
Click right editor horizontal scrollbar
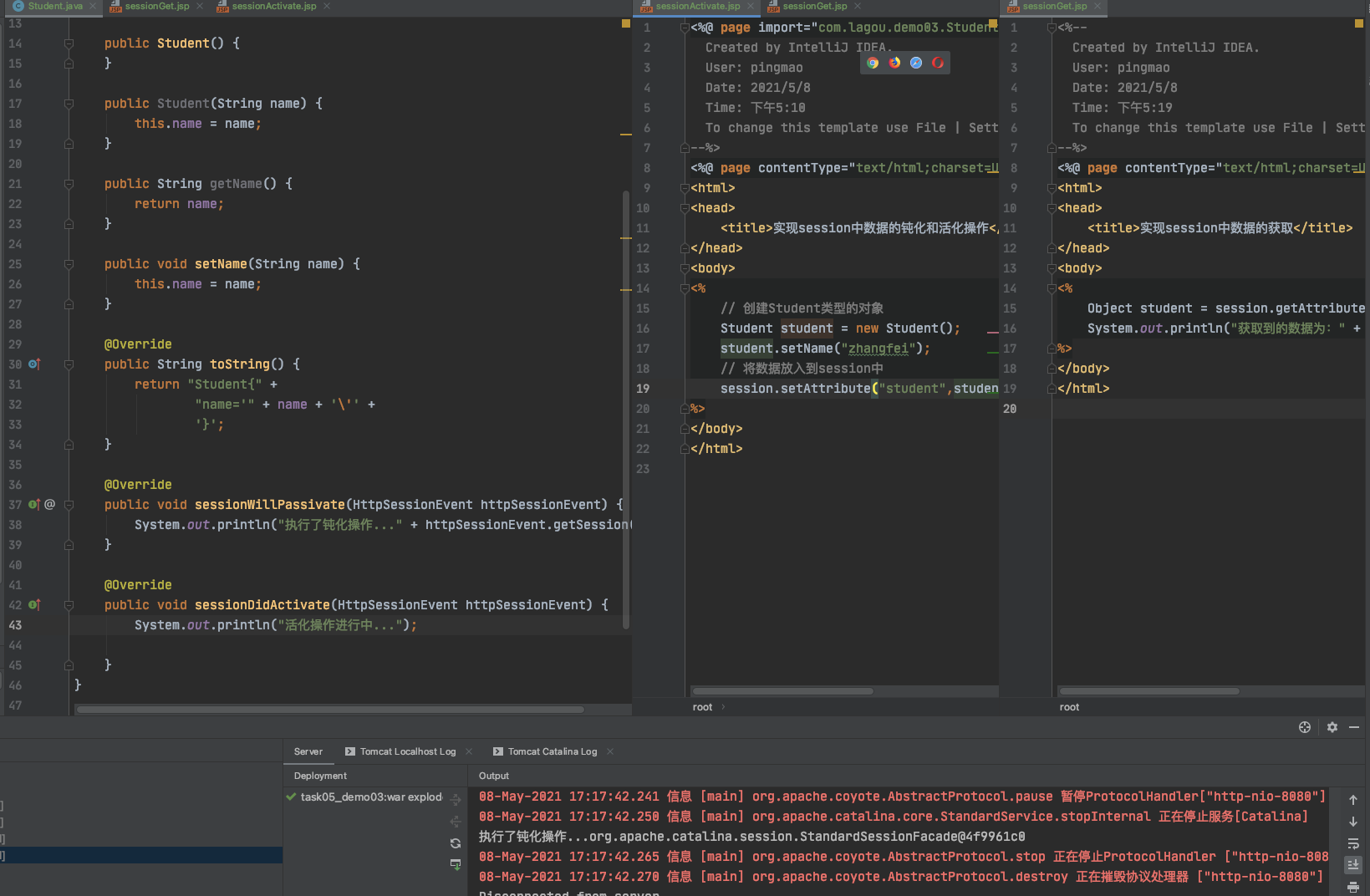tap(1149, 691)
